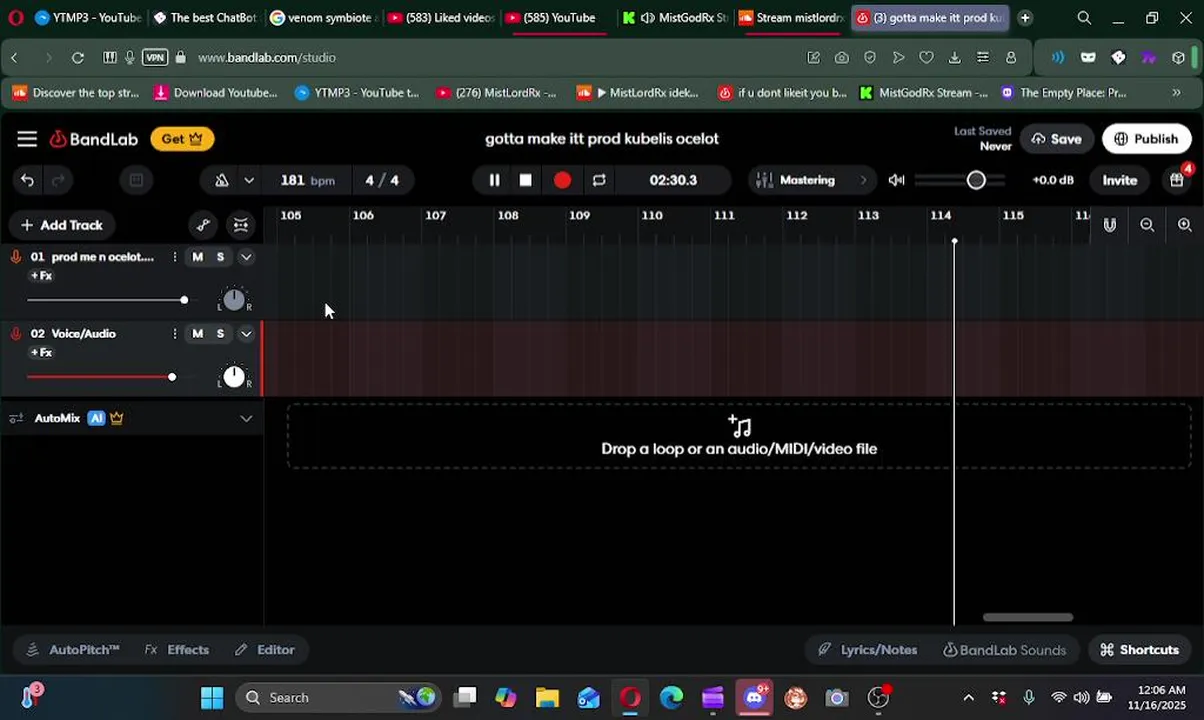1204x720 pixels.
Task: Expand track 02 dropdown chevron
Action: 246,334
